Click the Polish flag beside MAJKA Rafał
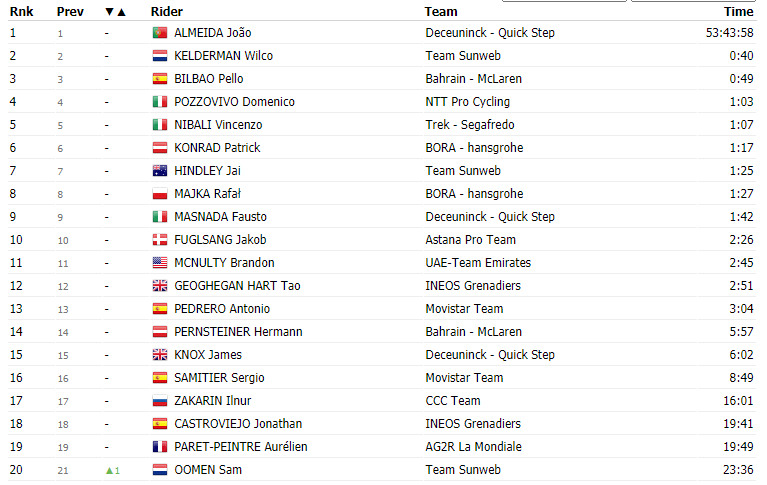 click(159, 194)
